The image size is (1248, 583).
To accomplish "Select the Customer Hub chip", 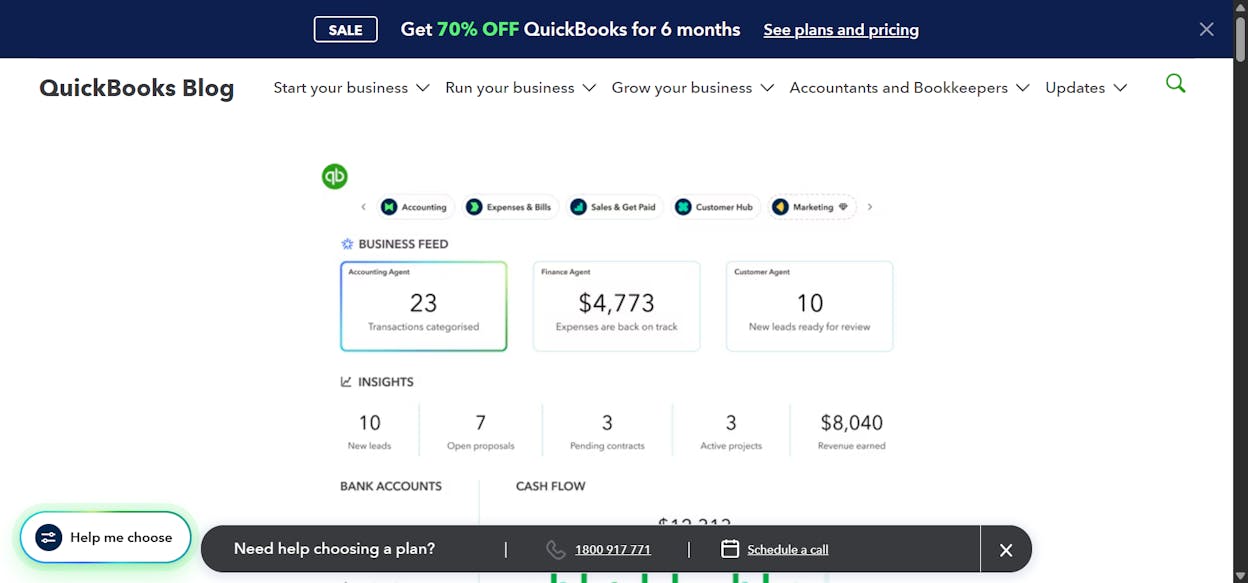I will [714, 207].
